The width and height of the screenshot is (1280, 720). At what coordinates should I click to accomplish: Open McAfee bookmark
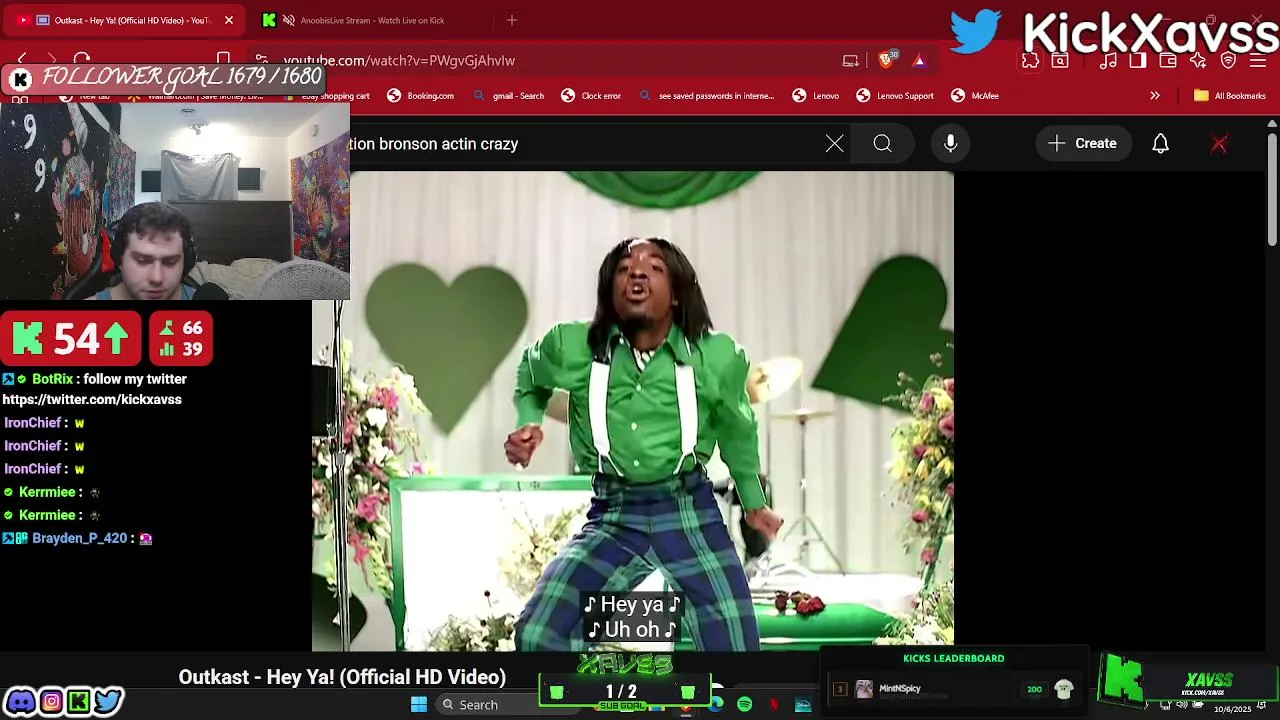pyautogui.click(x=975, y=96)
